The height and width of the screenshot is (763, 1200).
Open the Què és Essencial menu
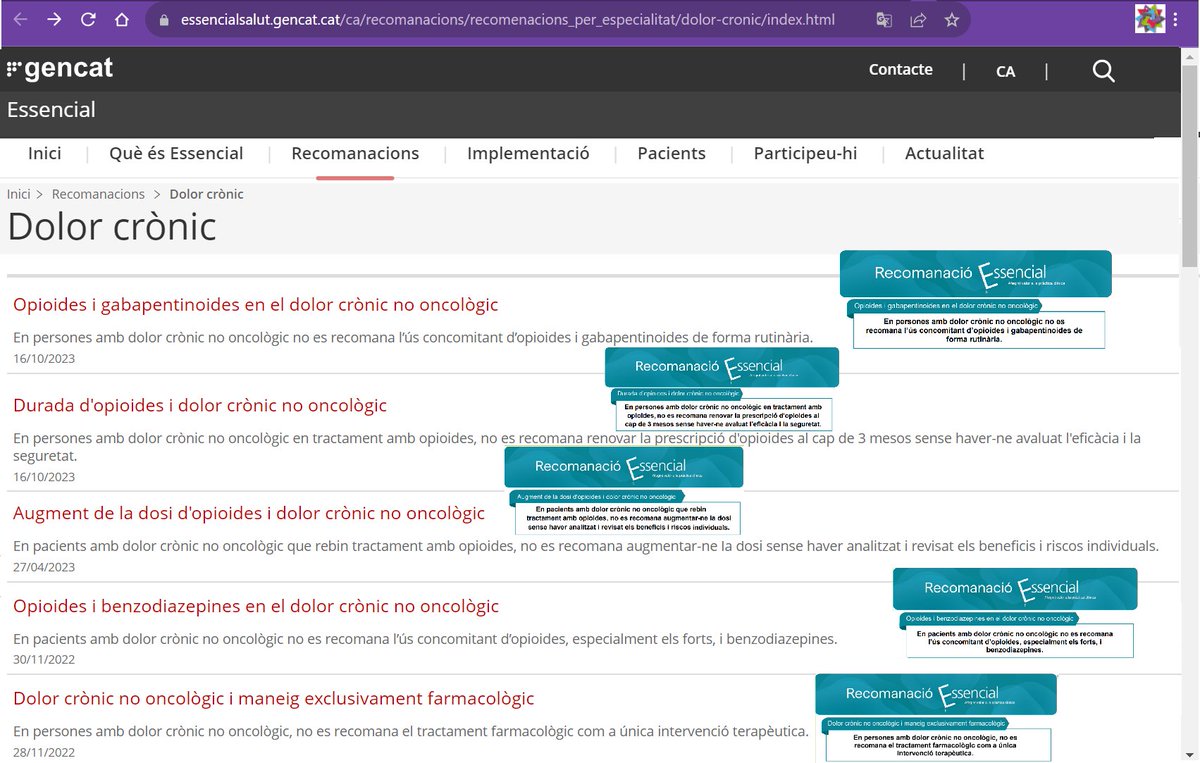click(x=176, y=154)
